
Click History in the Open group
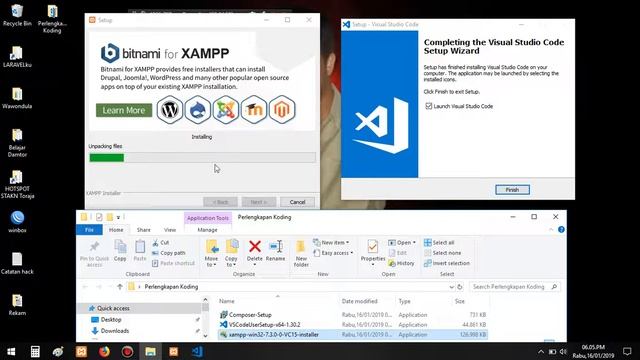pyautogui.click(x=401, y=263)
